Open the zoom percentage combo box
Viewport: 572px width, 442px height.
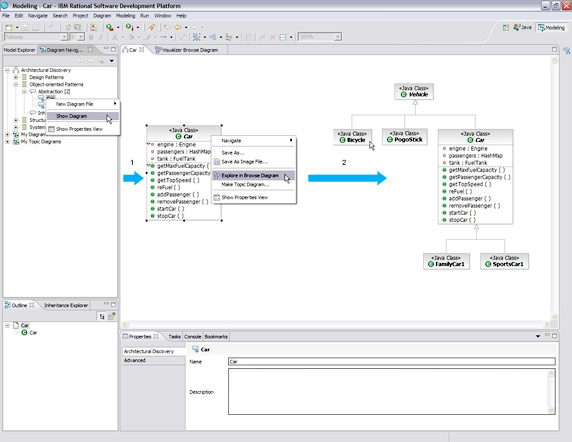(x=338, y=37)
